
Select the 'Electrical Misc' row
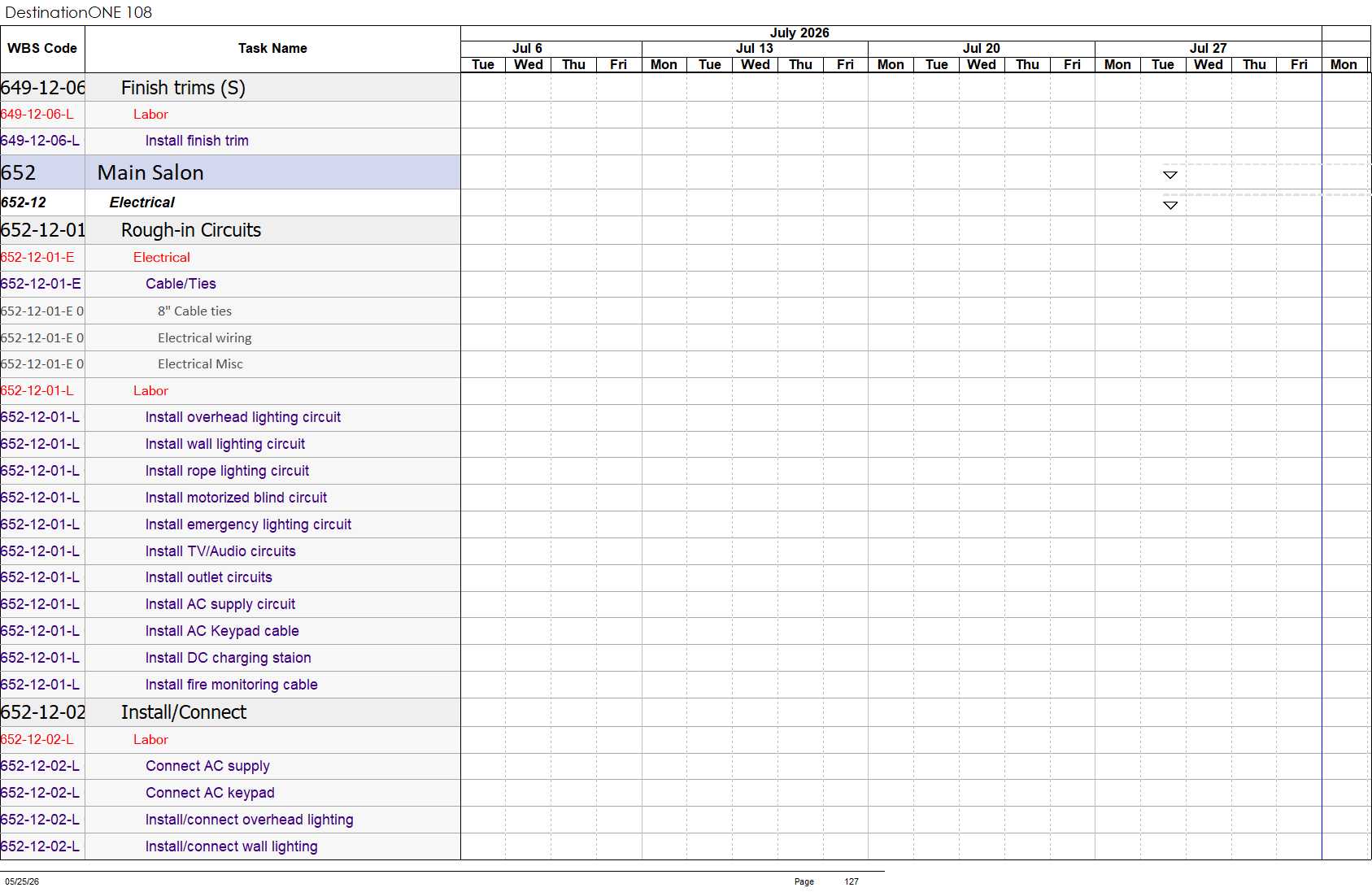[x=230, y=364]
